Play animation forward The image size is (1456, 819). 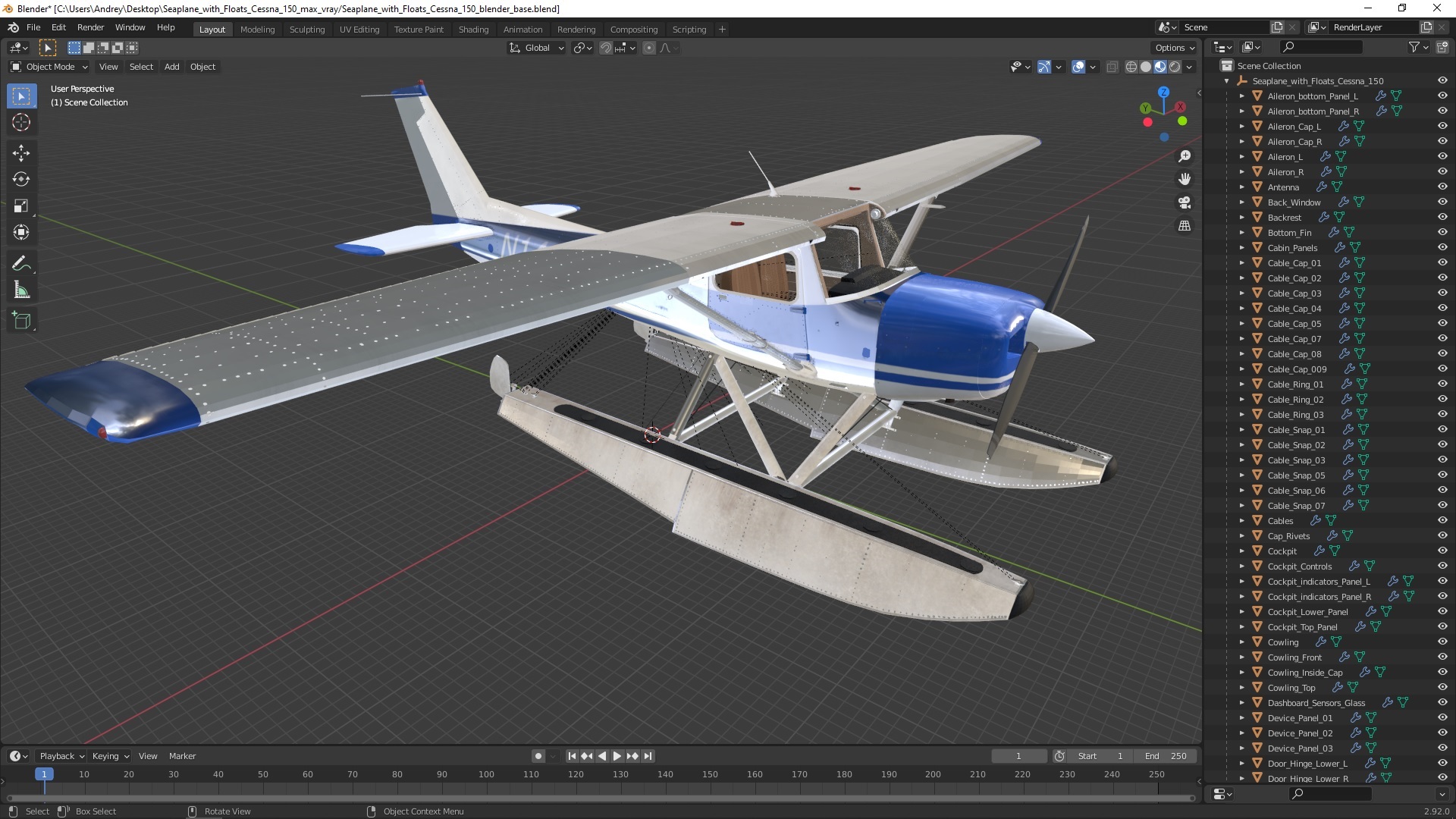[617, 756]
